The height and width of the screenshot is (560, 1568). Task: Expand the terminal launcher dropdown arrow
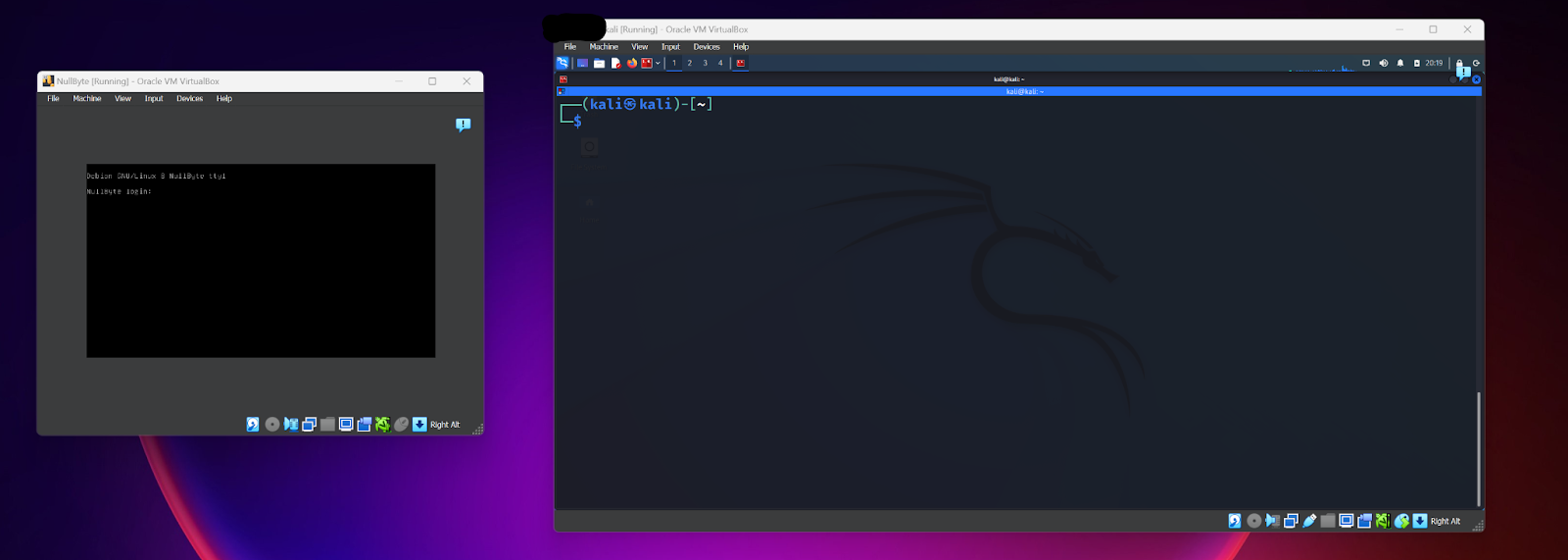click(x=658, y=64)
